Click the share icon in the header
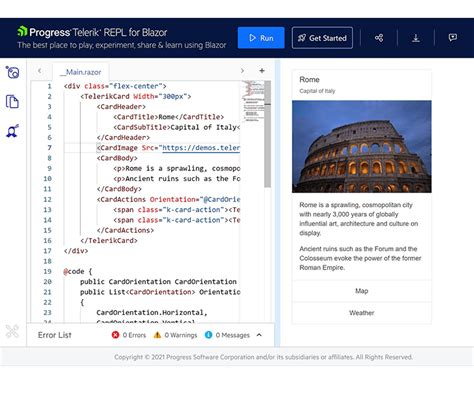This screenshot has width=474, height=403. tap(379, 38)
